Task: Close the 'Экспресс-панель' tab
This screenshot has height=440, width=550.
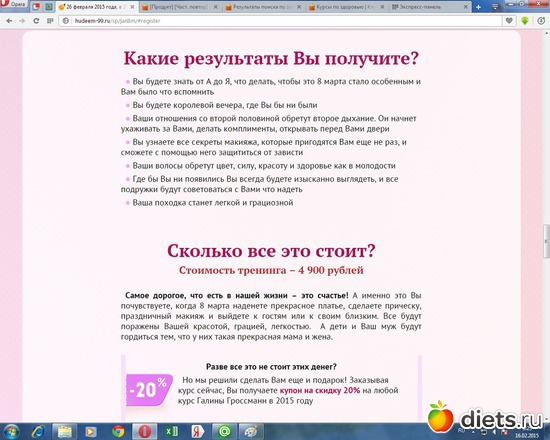Action: [x=466, y=7]
